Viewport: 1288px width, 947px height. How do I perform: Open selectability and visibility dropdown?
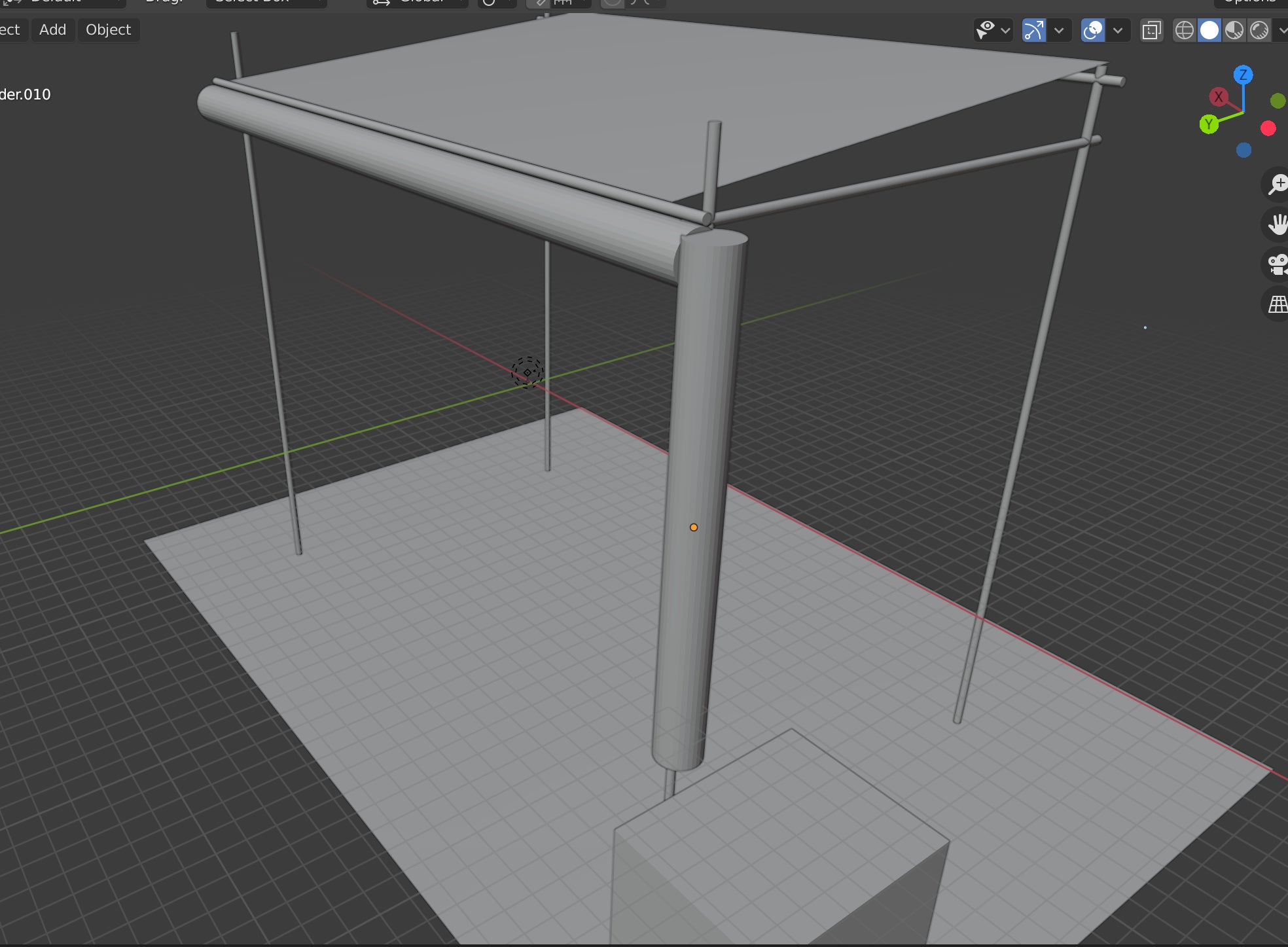(992, 30)
